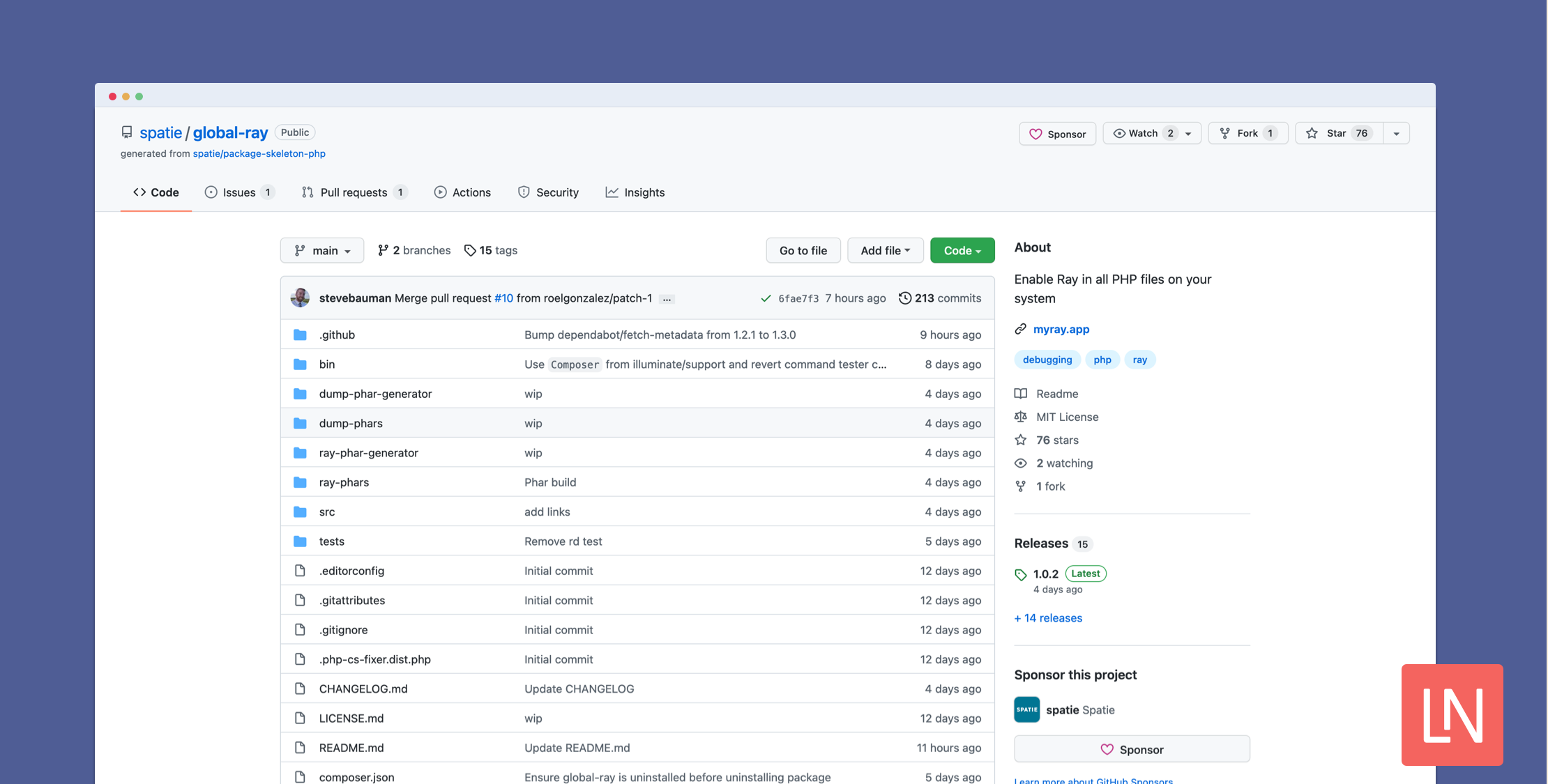This screenshot has width=1548, height=784.
Task: Open the Watch notifications dropdown
Action: pos(1152,133)
